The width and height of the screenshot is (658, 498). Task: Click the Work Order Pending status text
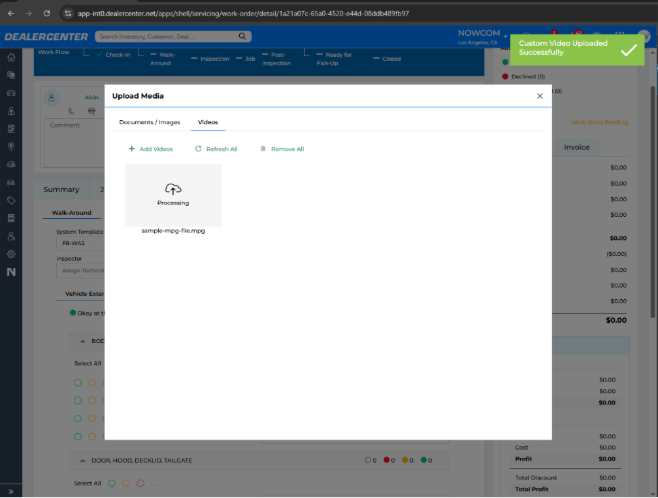[599, 122]
